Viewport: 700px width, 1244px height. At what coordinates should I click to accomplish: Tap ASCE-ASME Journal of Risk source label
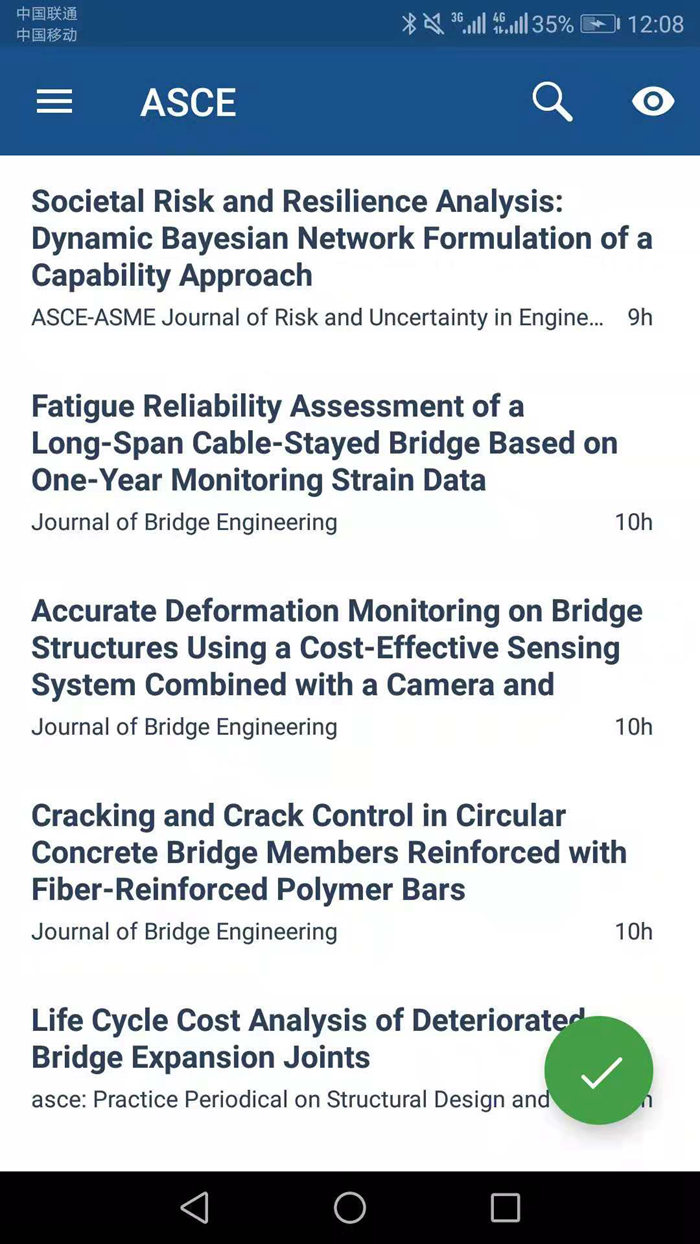pos(317,318)
